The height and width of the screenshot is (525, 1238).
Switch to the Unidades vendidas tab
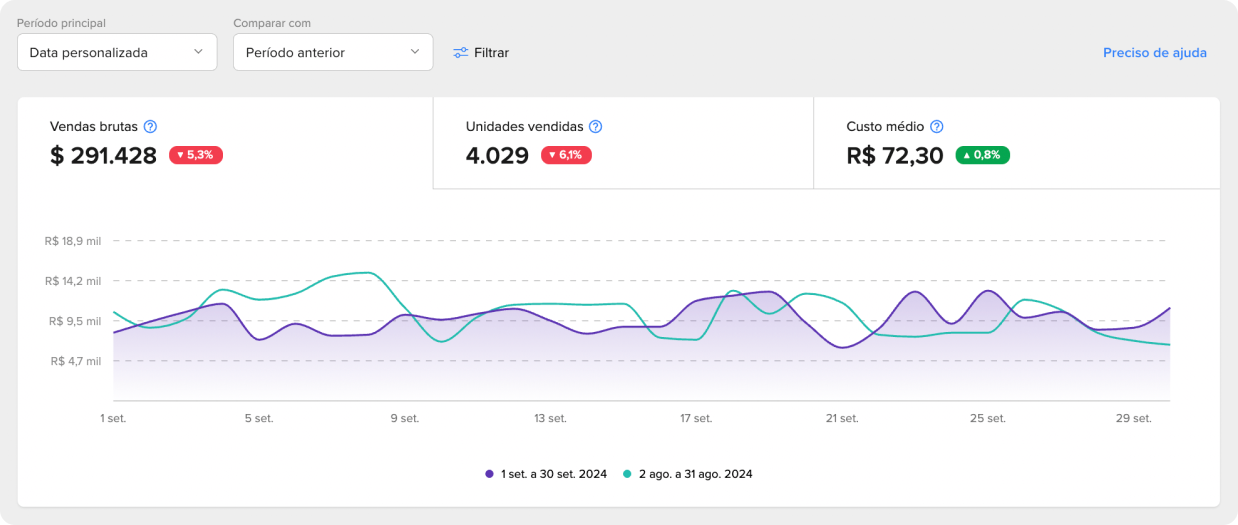click(x=623, y=143)
